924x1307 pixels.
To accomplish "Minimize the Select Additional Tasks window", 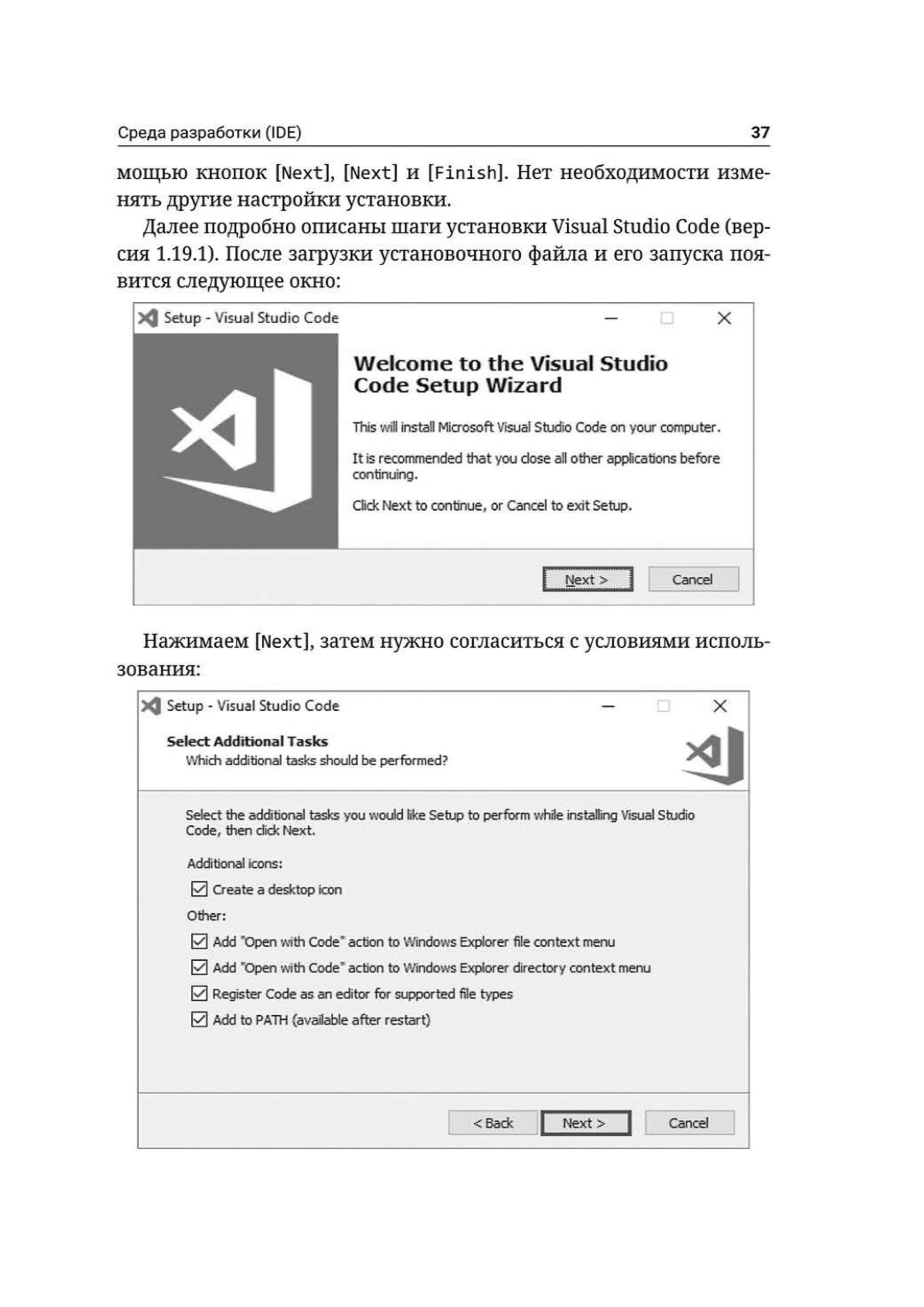I will [x=608, y=706].
